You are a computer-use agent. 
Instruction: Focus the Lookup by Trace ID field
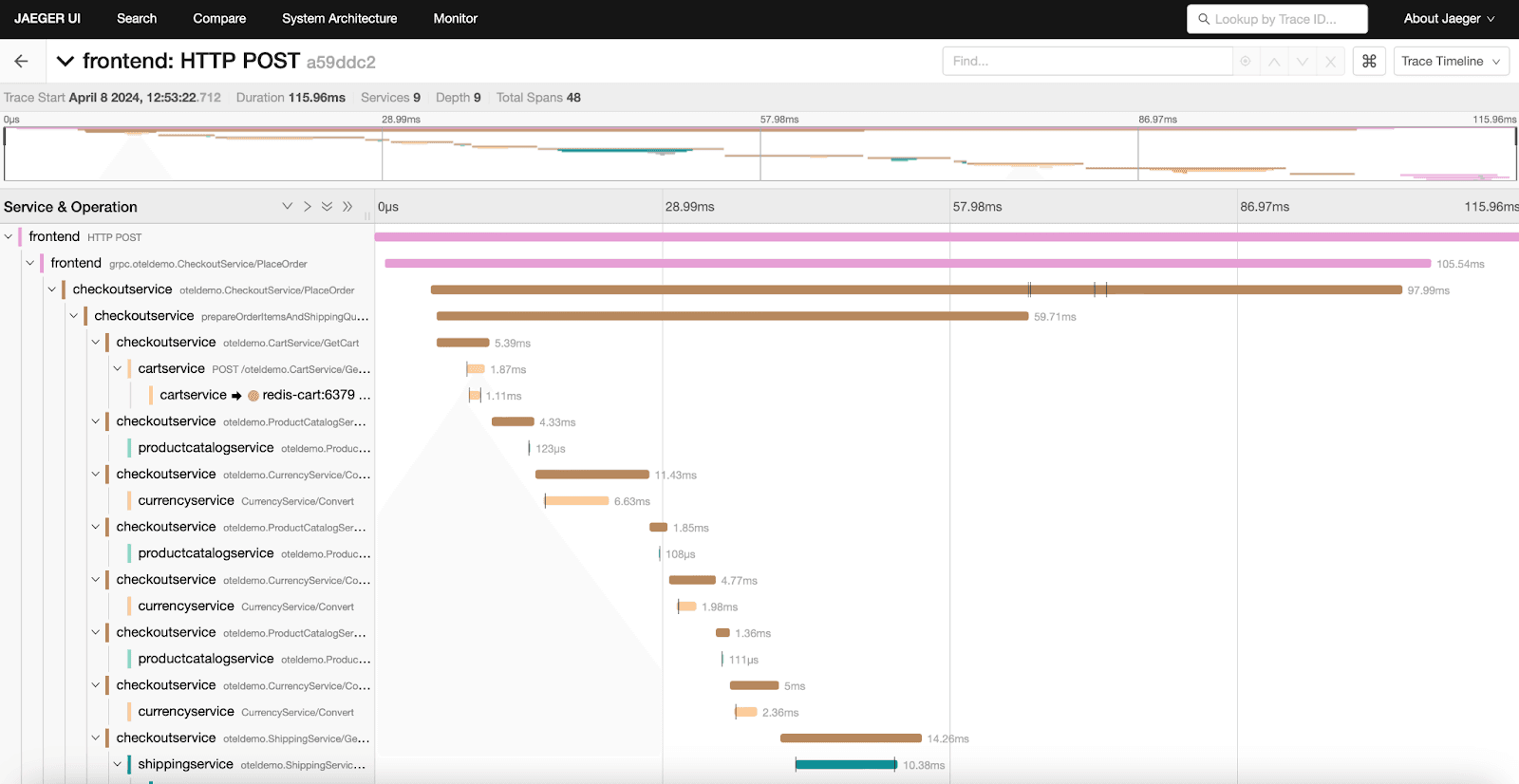pyautogui.click(x=1277, y=19)
